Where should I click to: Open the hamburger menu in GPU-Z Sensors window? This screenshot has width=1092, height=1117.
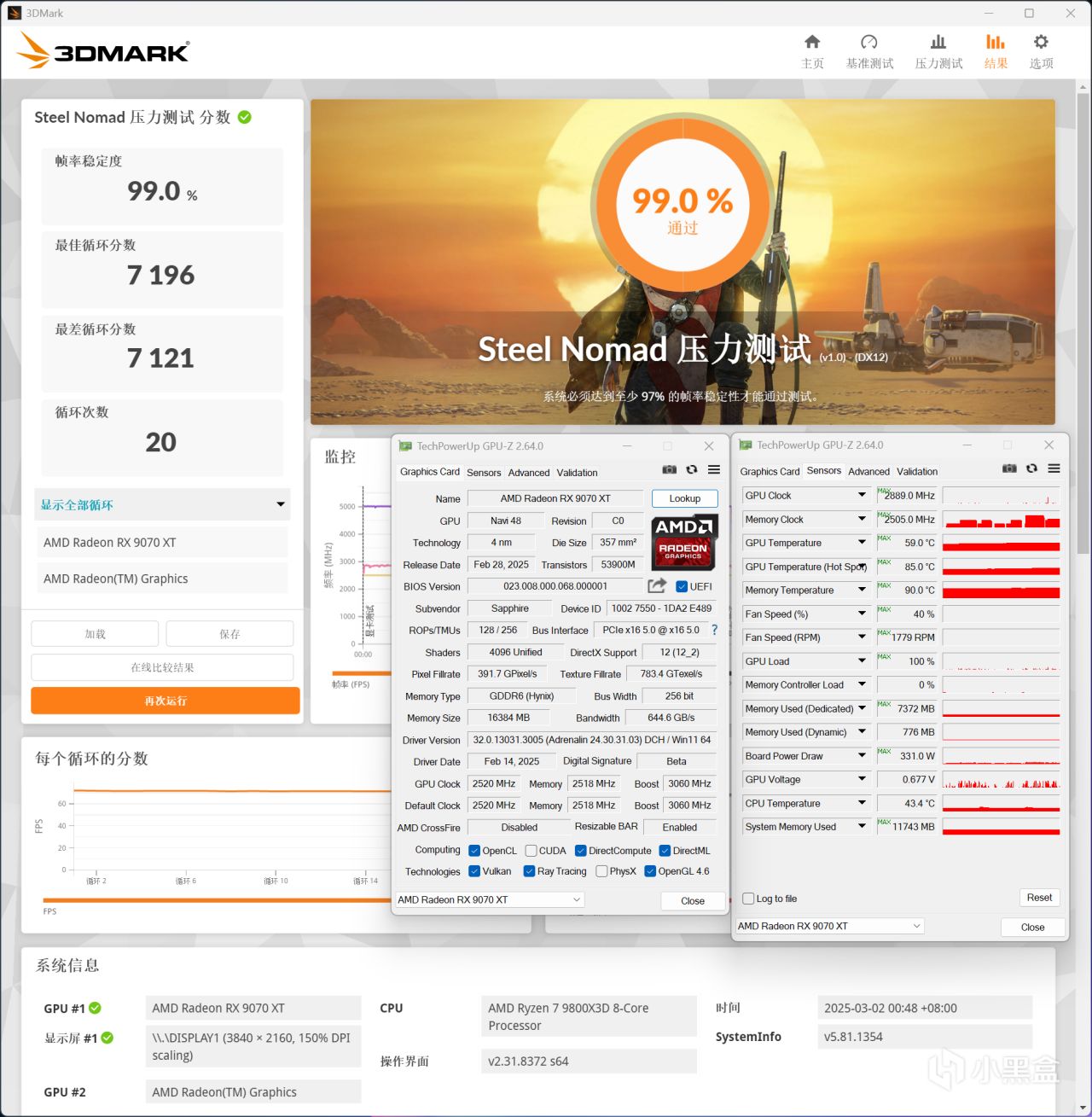click(1054, 468)
